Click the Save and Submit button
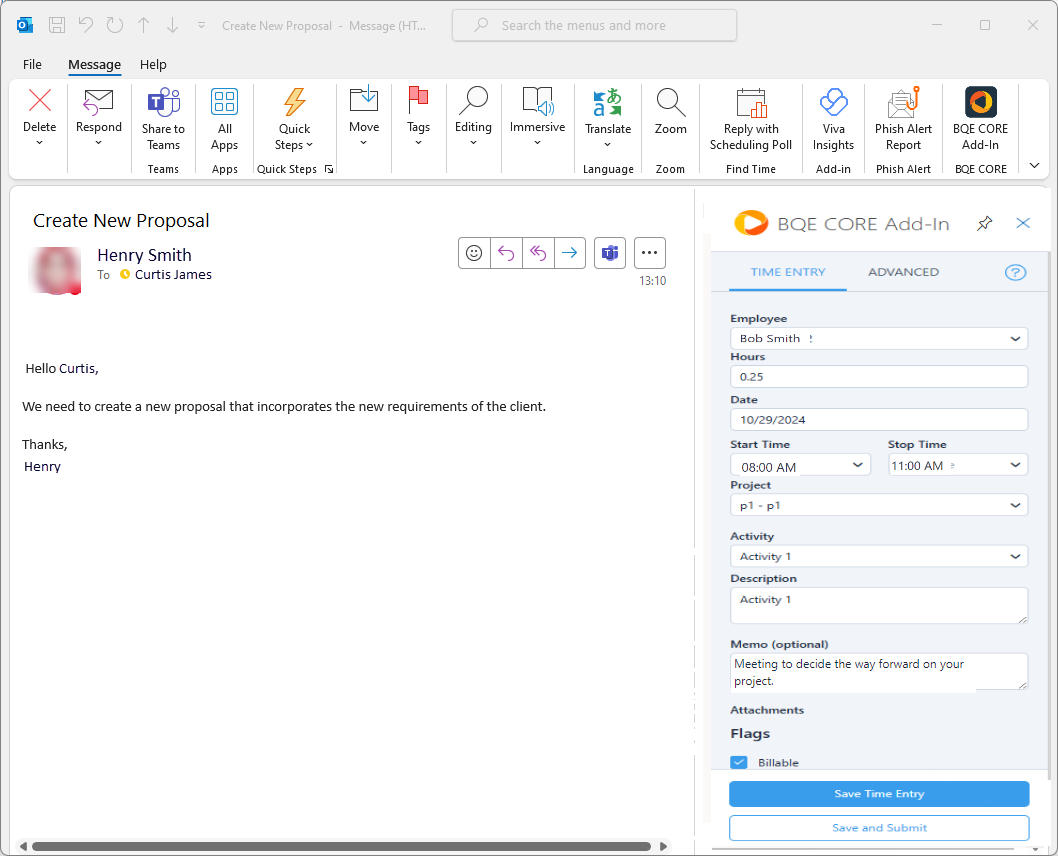The width and height of the screenshot is (1058, 856). [x=879, y=828]
